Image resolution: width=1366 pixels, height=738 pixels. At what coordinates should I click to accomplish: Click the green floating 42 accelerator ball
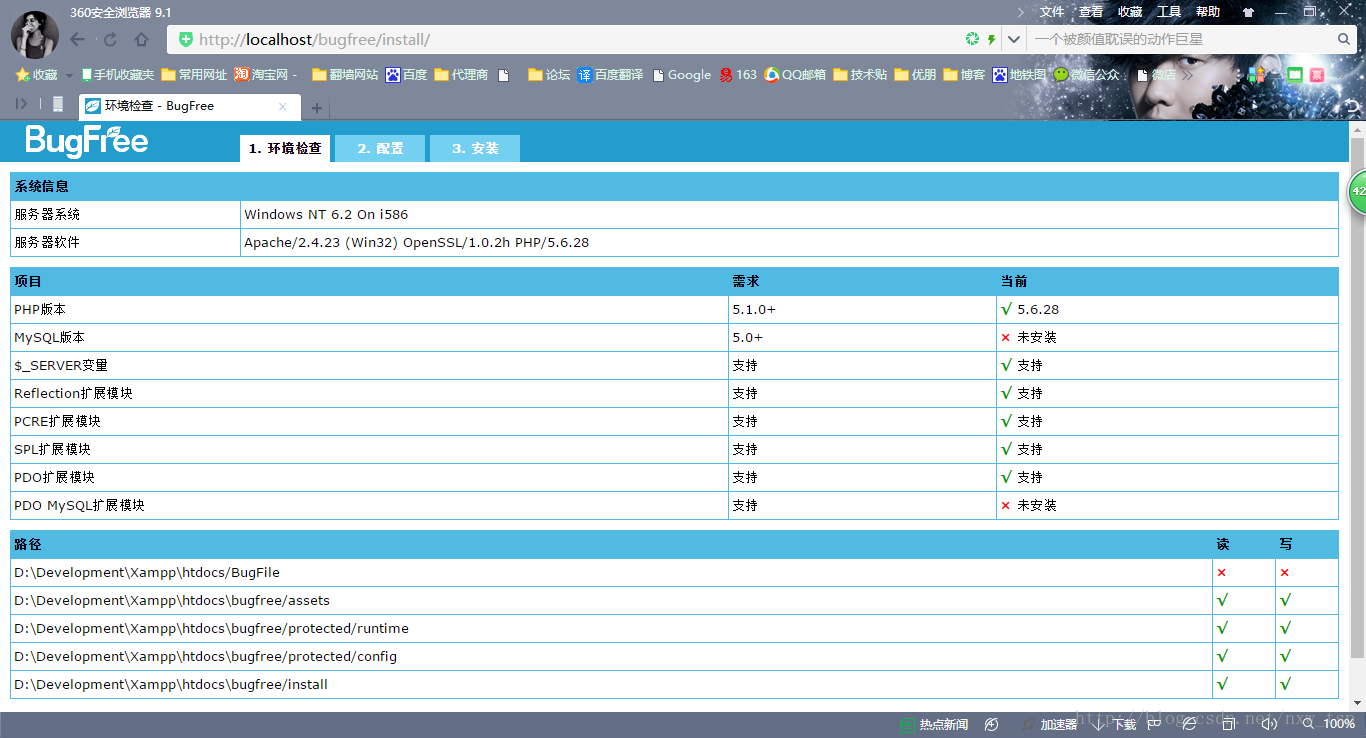pyautogui.click(x=1358, y=190)
